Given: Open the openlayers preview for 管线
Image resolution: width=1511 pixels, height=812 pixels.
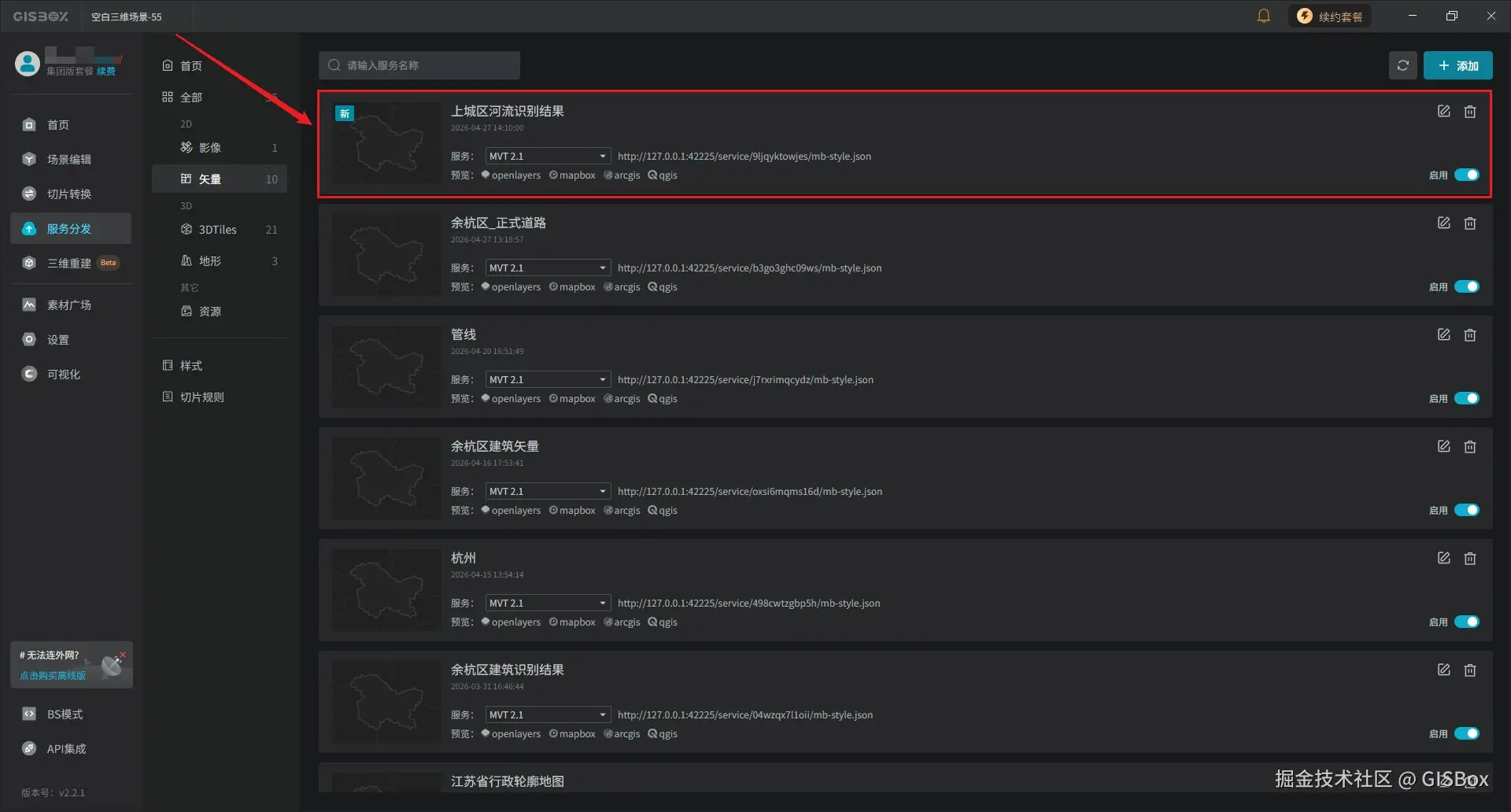Looking at the screenshot, I should (x=511, y=398).
